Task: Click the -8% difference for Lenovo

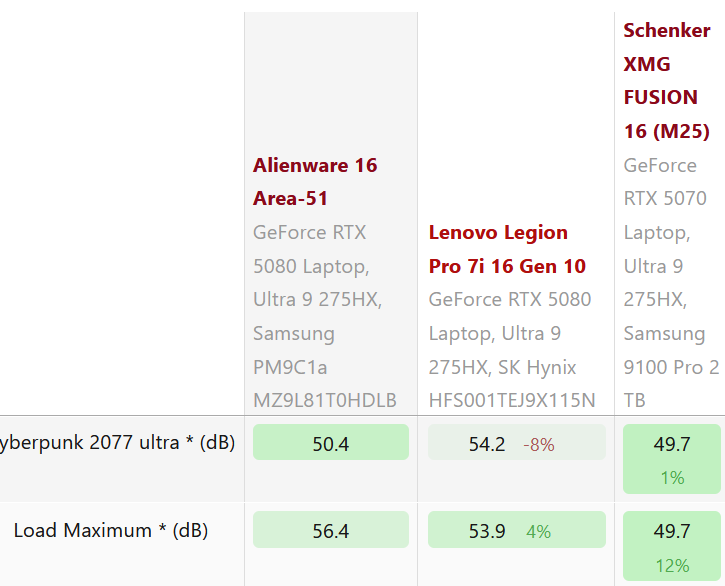Action: 538,444
